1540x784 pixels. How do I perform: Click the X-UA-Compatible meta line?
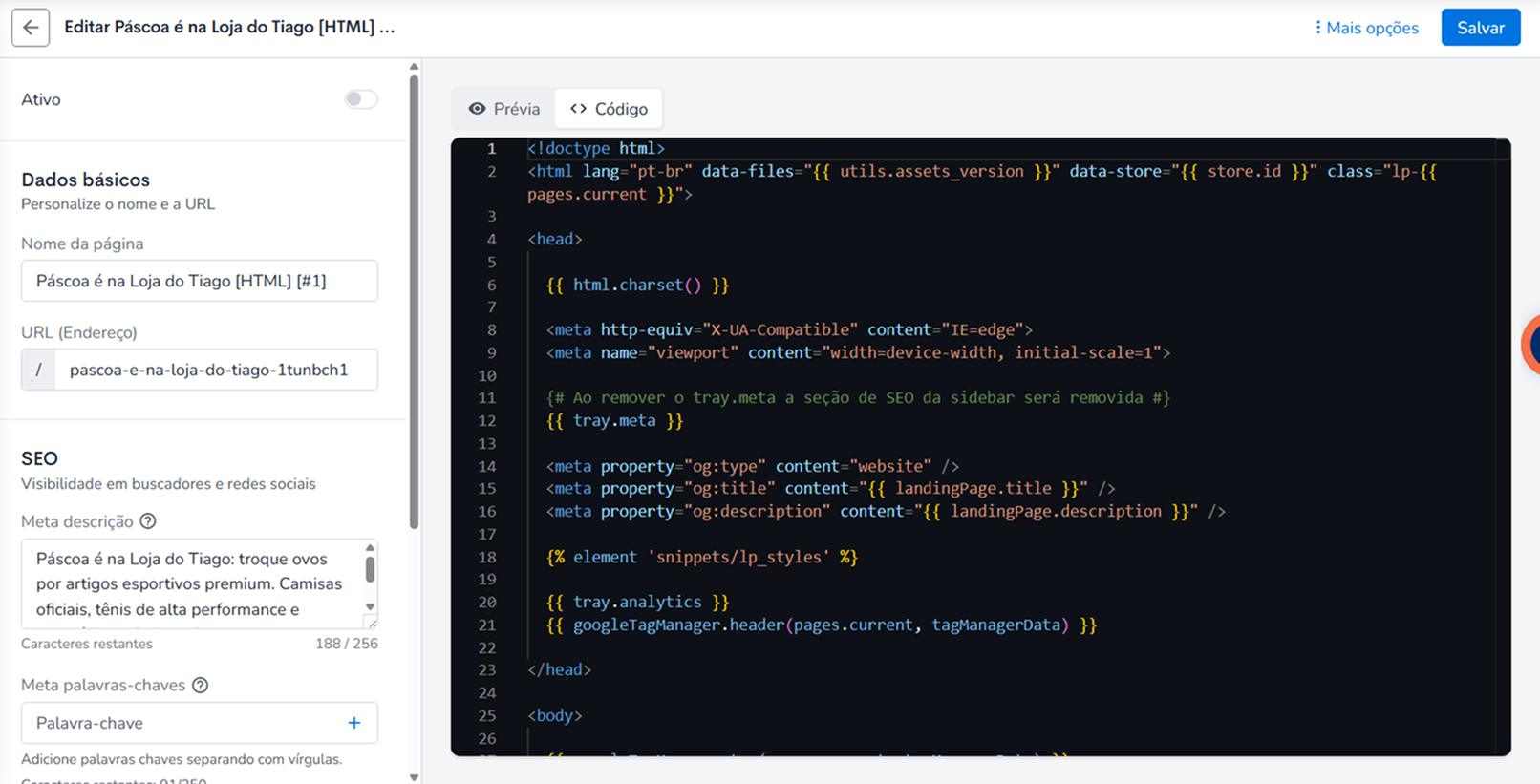[x=789, y=329]
